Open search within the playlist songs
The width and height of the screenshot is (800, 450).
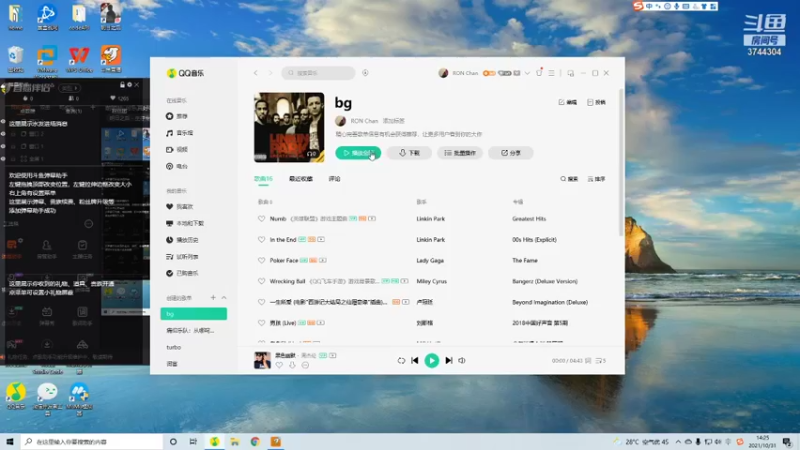(569, 179)
